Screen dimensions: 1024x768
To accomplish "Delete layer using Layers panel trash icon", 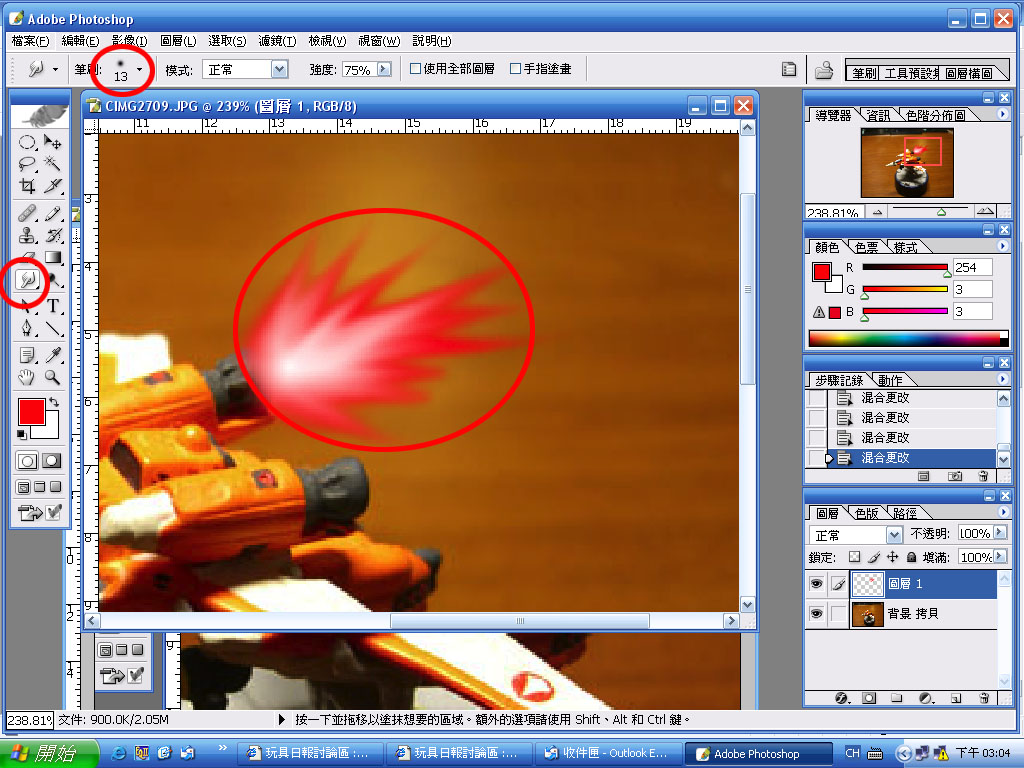I will [983, 697].
